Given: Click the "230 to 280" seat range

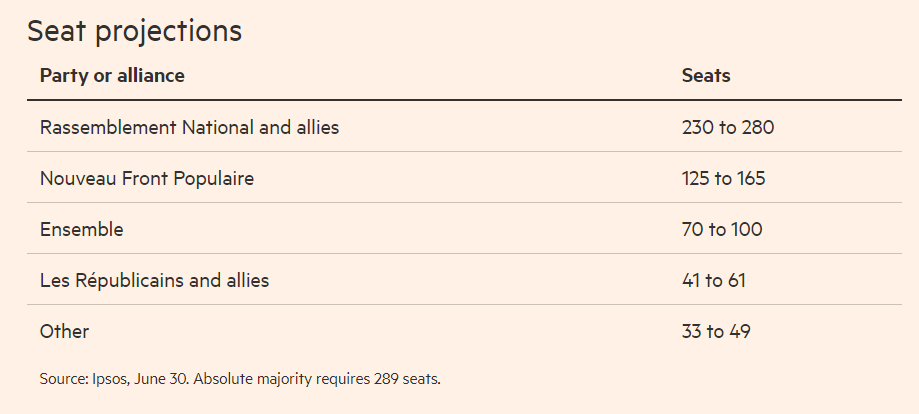Looking at the screenshot, I should tap(728, 128).
